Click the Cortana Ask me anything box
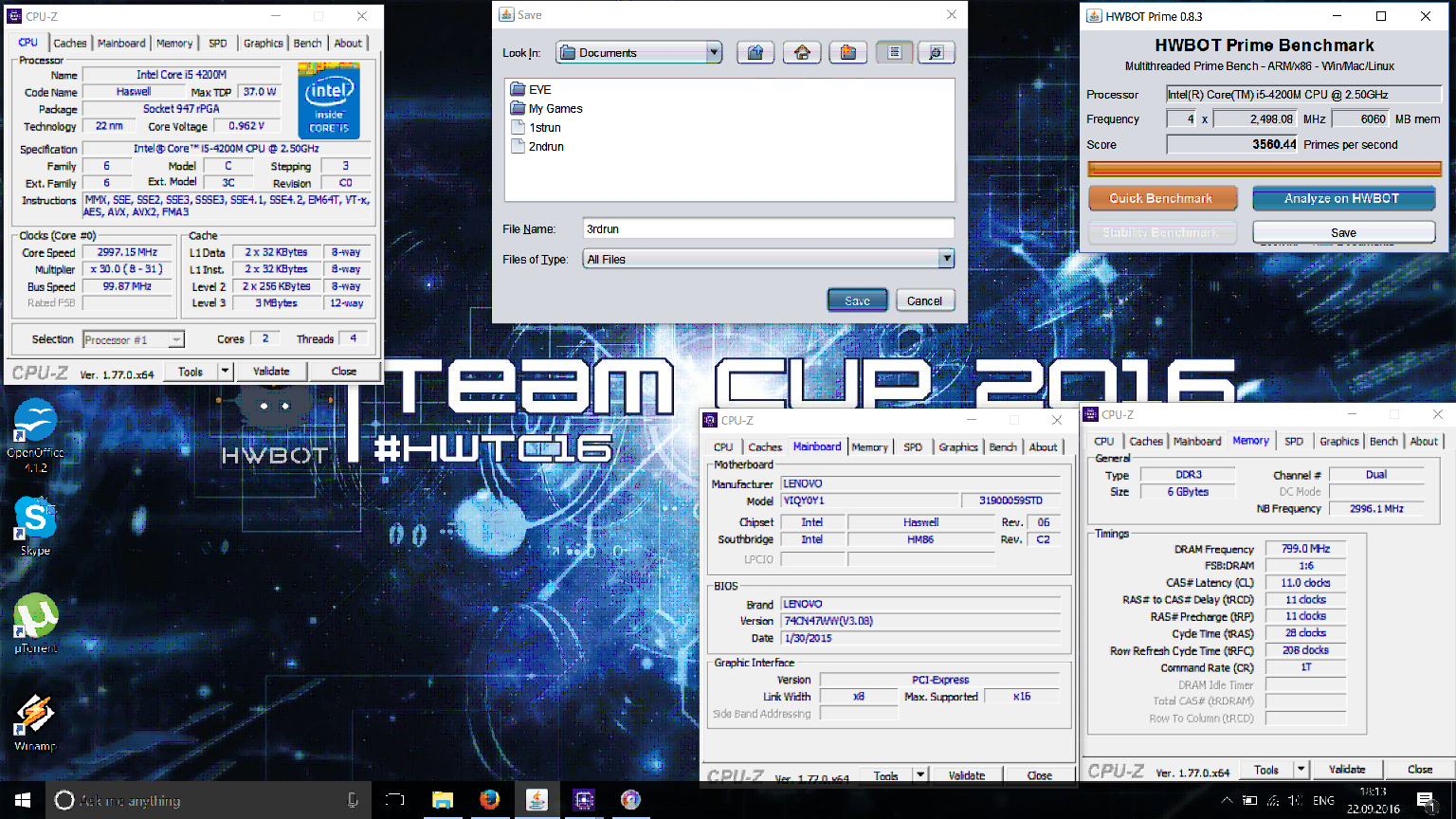1456x819 pixels. (x=207, y=800)
